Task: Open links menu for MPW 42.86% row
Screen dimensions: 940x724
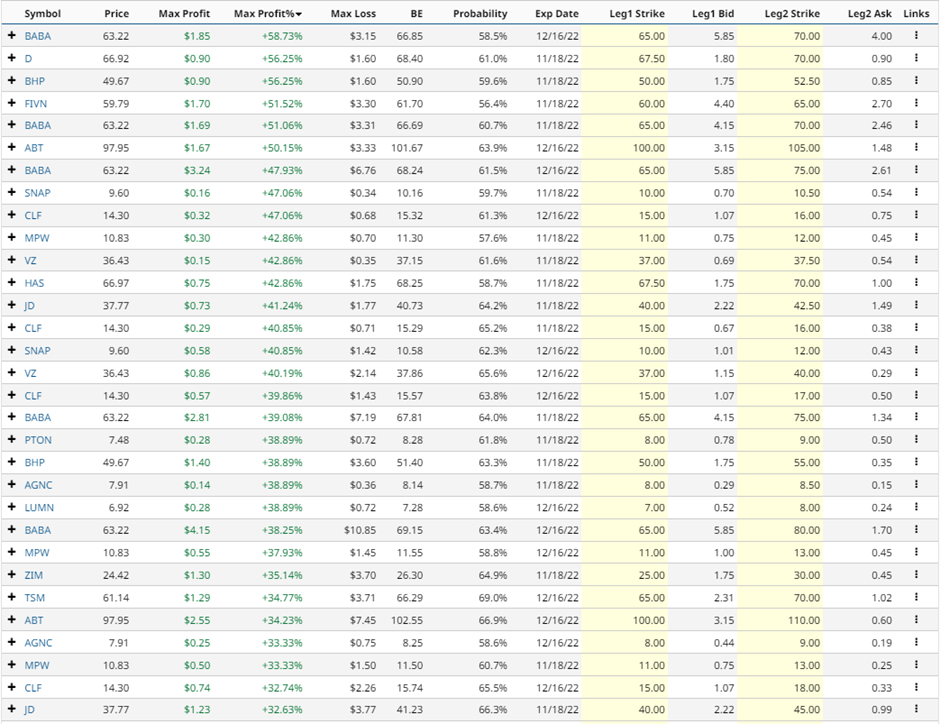Action: 916,238
